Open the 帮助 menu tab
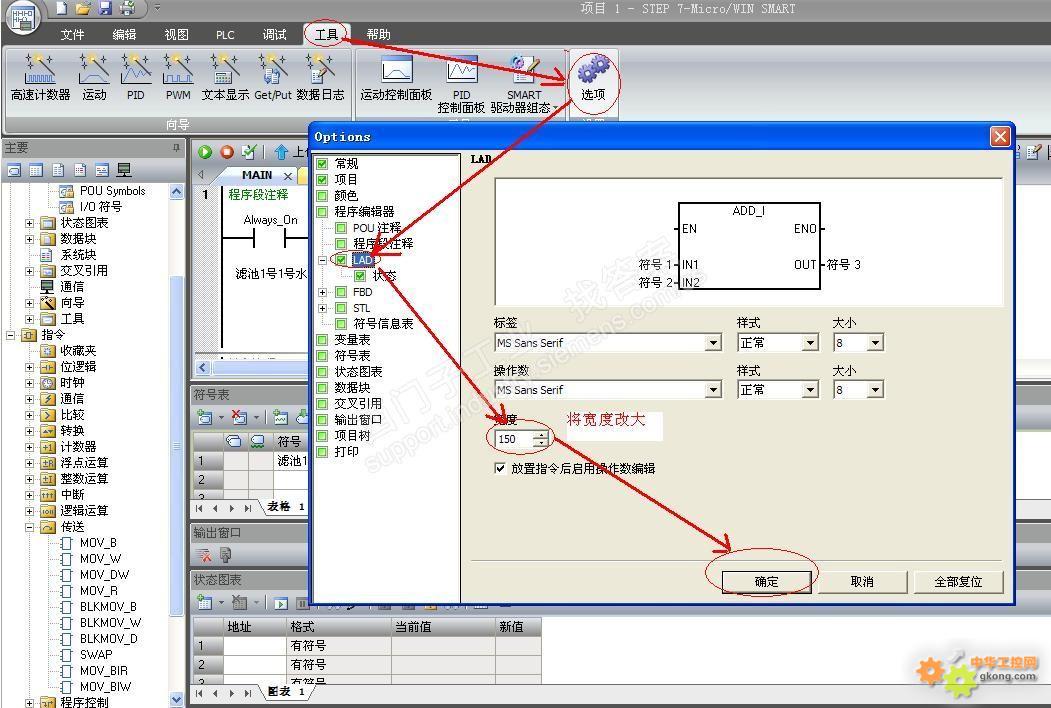The image size is (1051, 708). click(379, 34)
